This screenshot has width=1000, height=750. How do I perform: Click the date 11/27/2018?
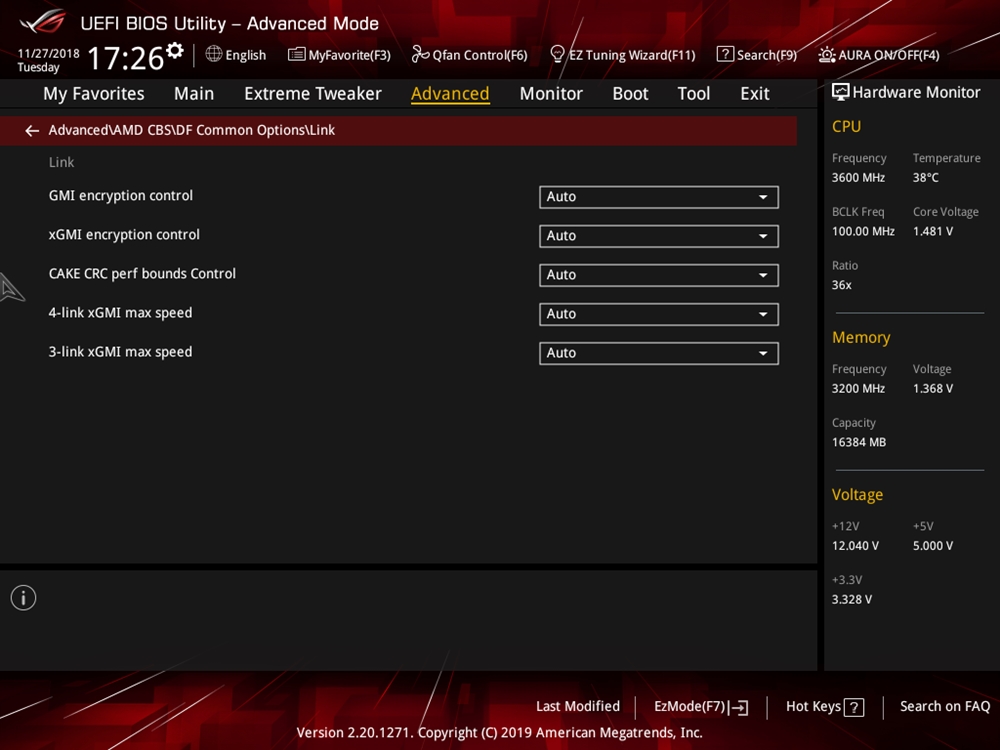48,54
